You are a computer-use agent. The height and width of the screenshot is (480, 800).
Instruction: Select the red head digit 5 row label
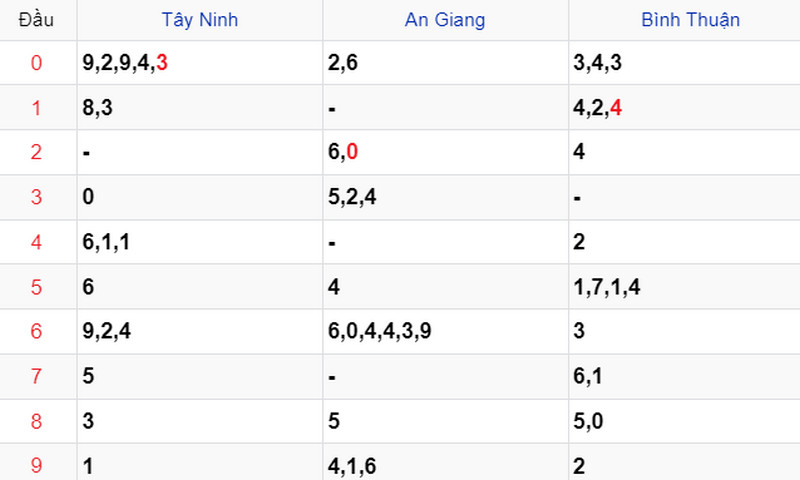pos(36,287)
